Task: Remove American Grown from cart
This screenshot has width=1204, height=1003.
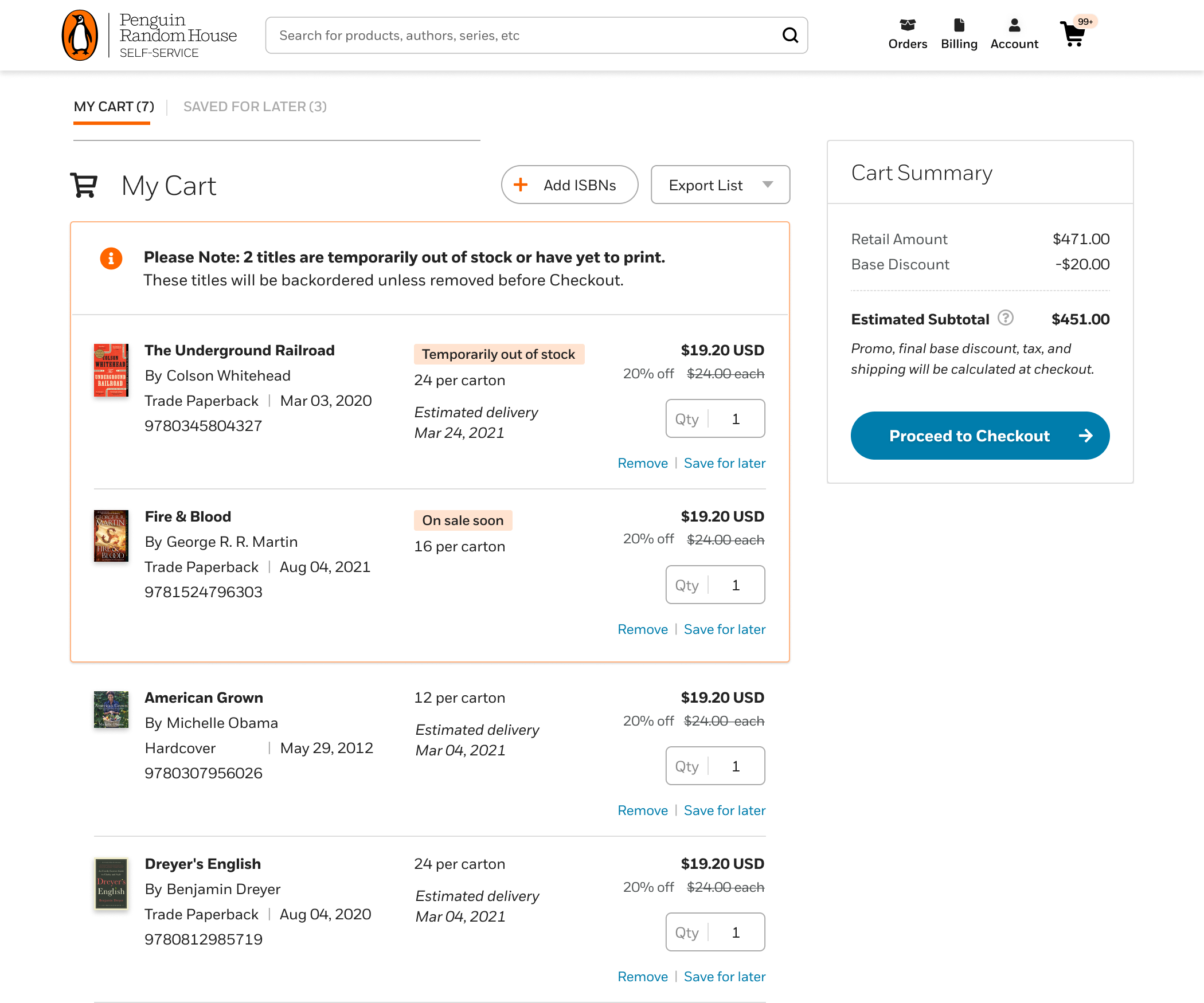Action: [x=643, y=810]
